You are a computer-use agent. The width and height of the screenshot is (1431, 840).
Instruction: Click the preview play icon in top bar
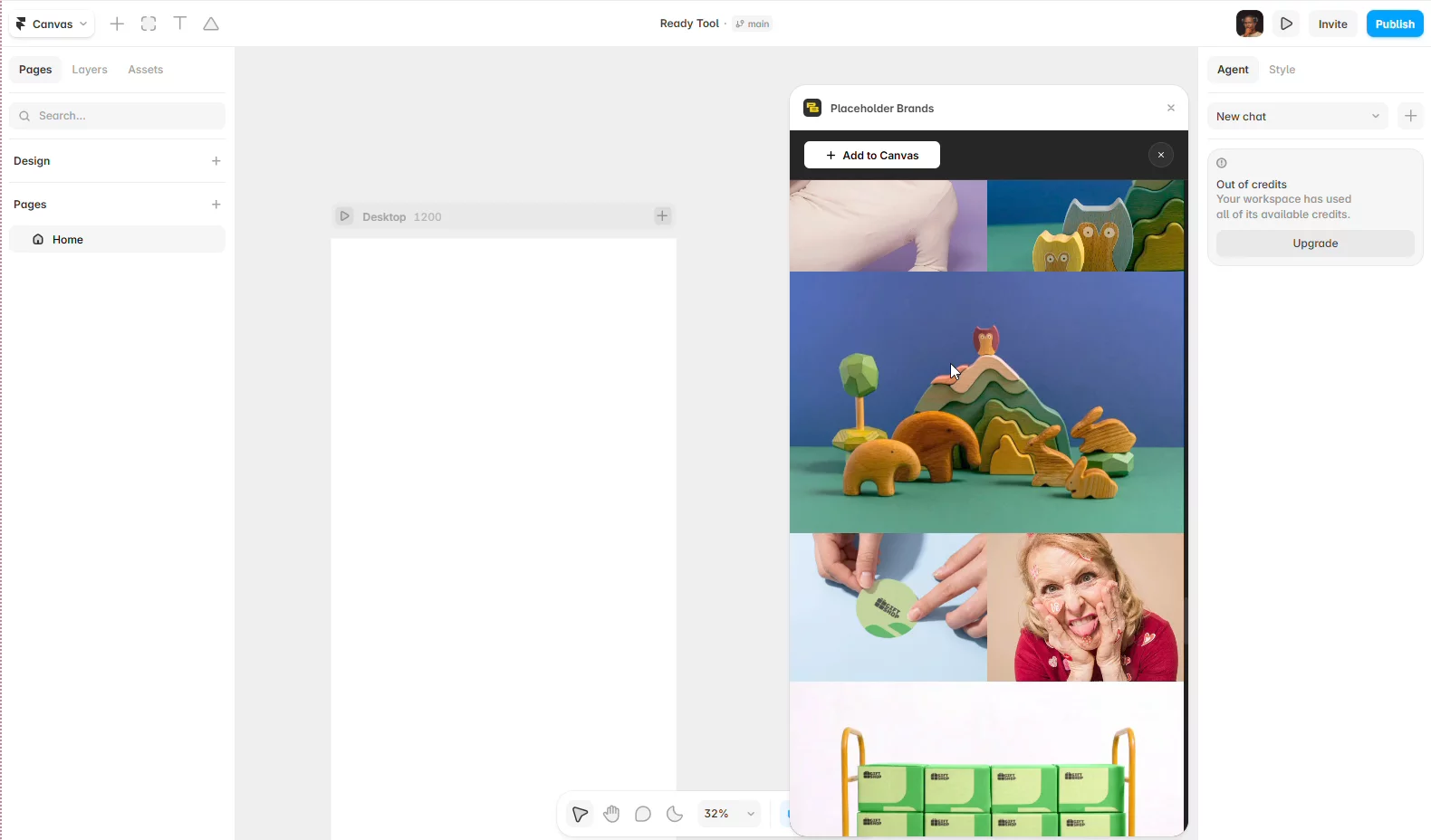pyautogui.click(x=1286, y=24)
